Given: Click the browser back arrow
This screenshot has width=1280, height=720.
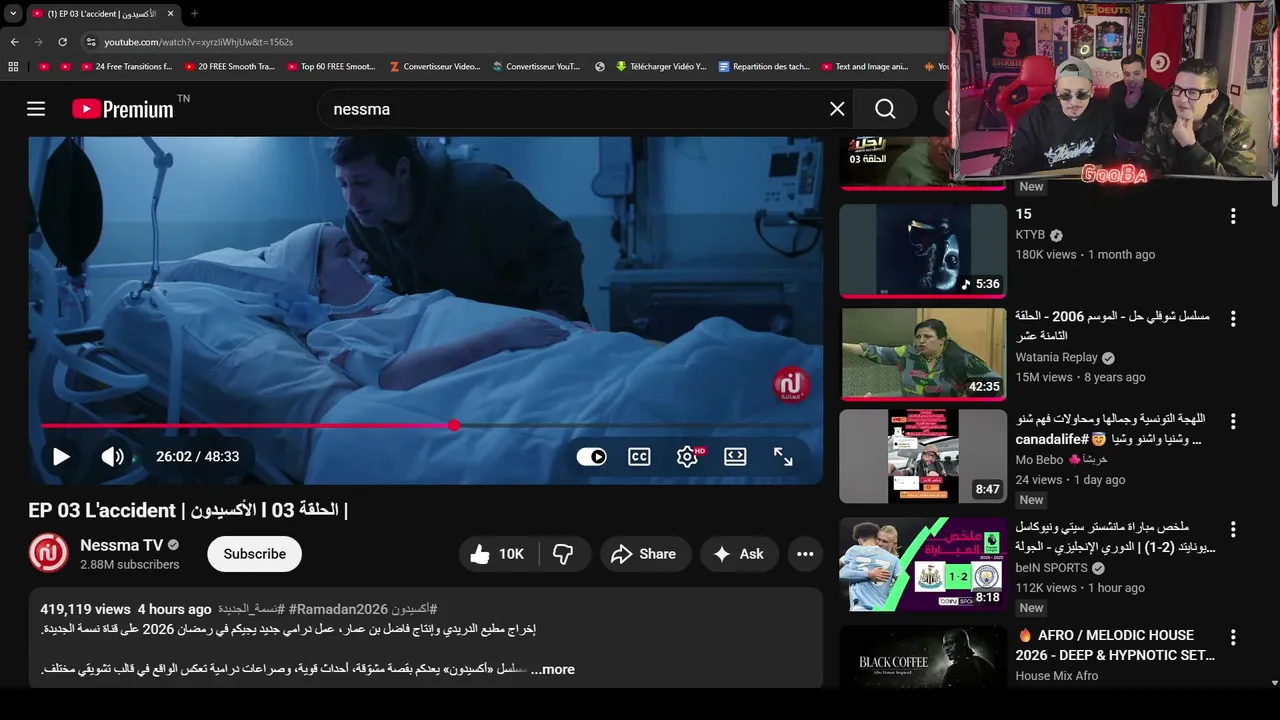Looking at the screenshot, I should (x=14, y=42).
